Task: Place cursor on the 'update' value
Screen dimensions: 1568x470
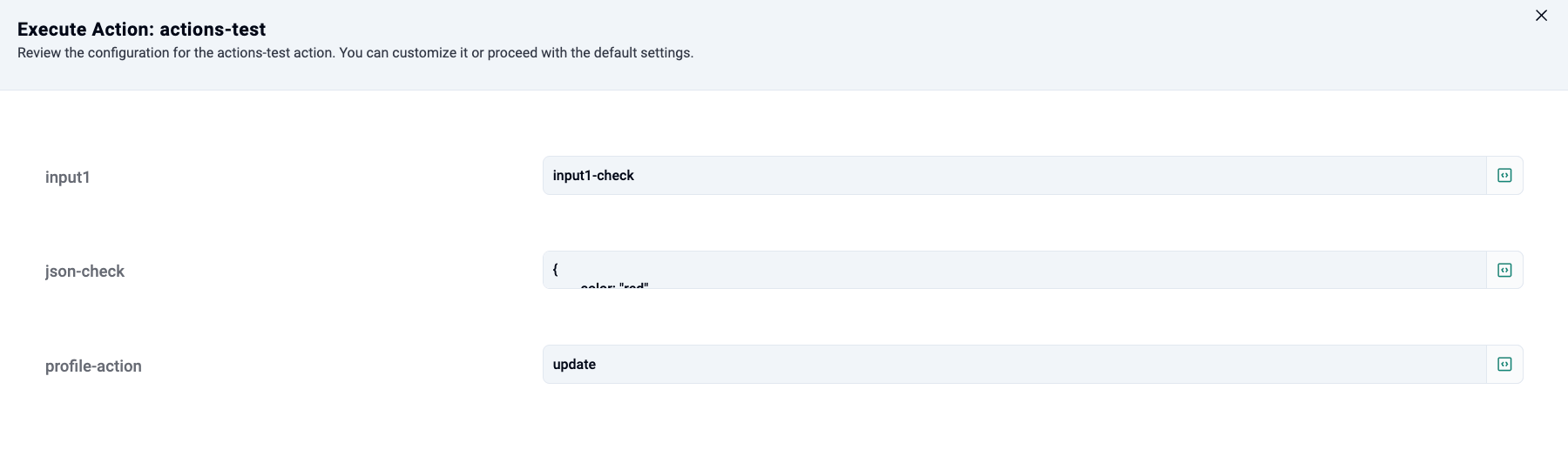Action: [574, 365]
